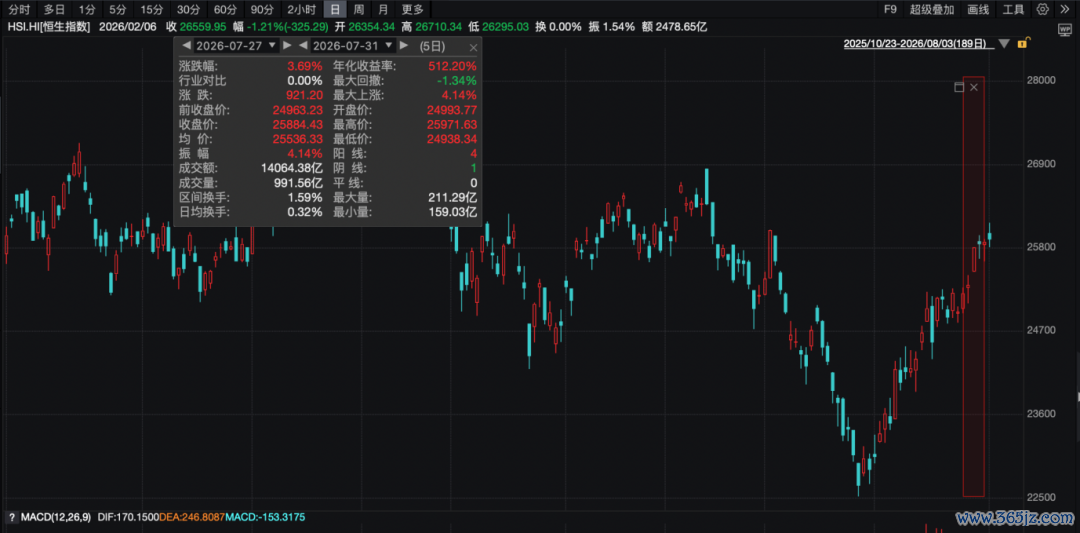The width and height of the screenshot is (1080, 533).
Task: Select the 60分 period tab
Action: 225,10
